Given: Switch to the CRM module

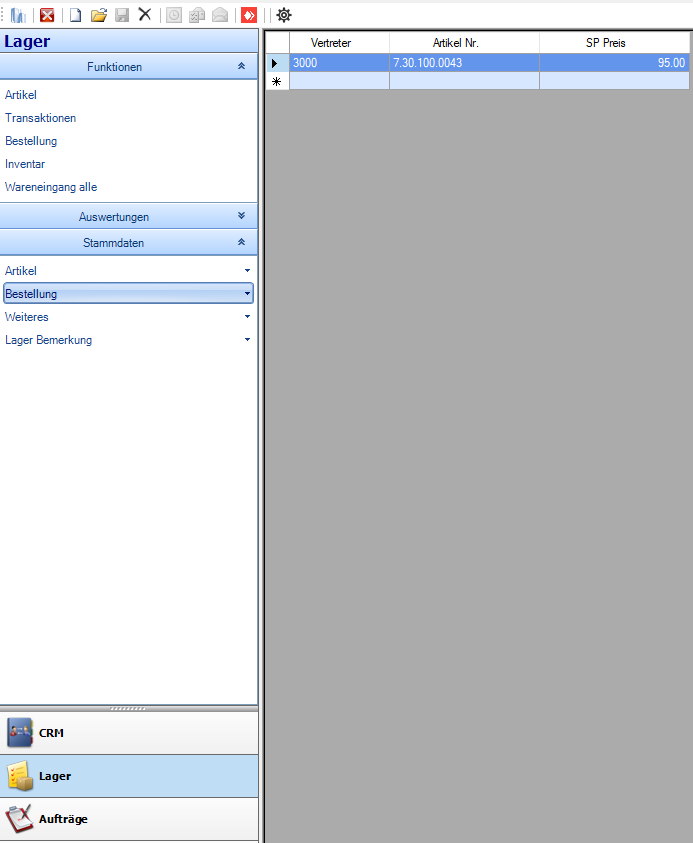Looking at the screenshot, I should point(129,733).
